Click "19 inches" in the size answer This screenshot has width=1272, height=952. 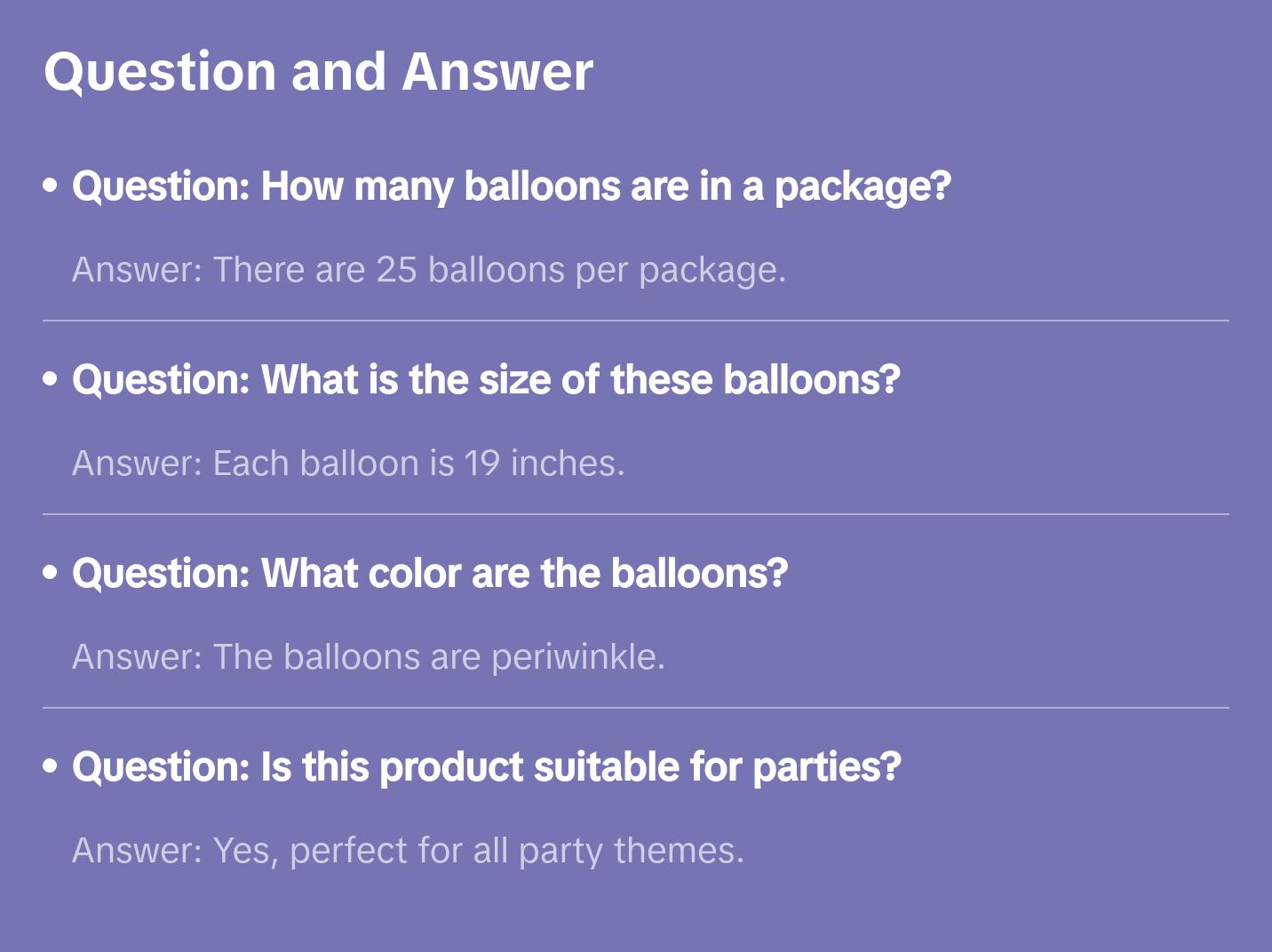tap(543, 464)
